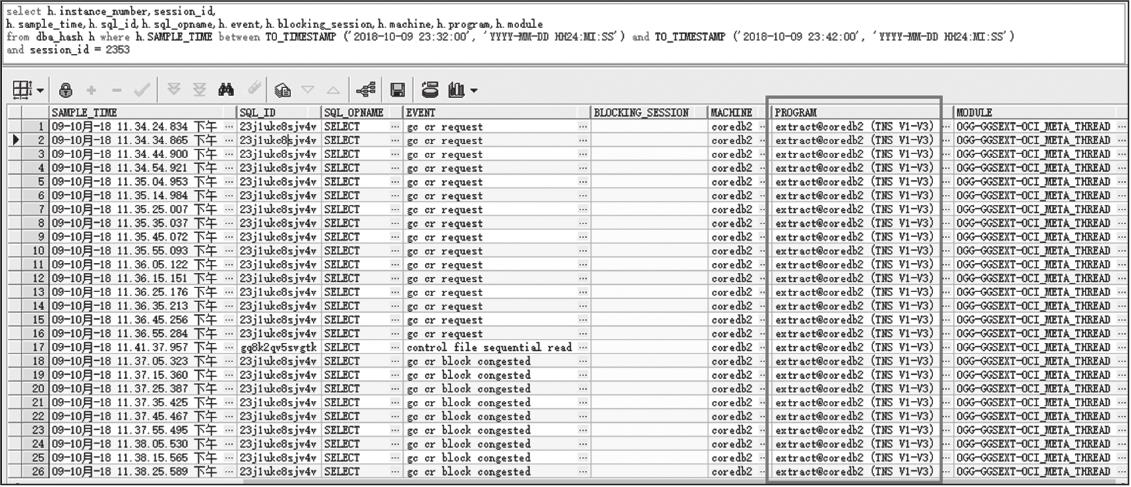The width and height of the screenshot is (1131, 487).
Task: Click the fetch last page icon
Action: tap(200, 90)
